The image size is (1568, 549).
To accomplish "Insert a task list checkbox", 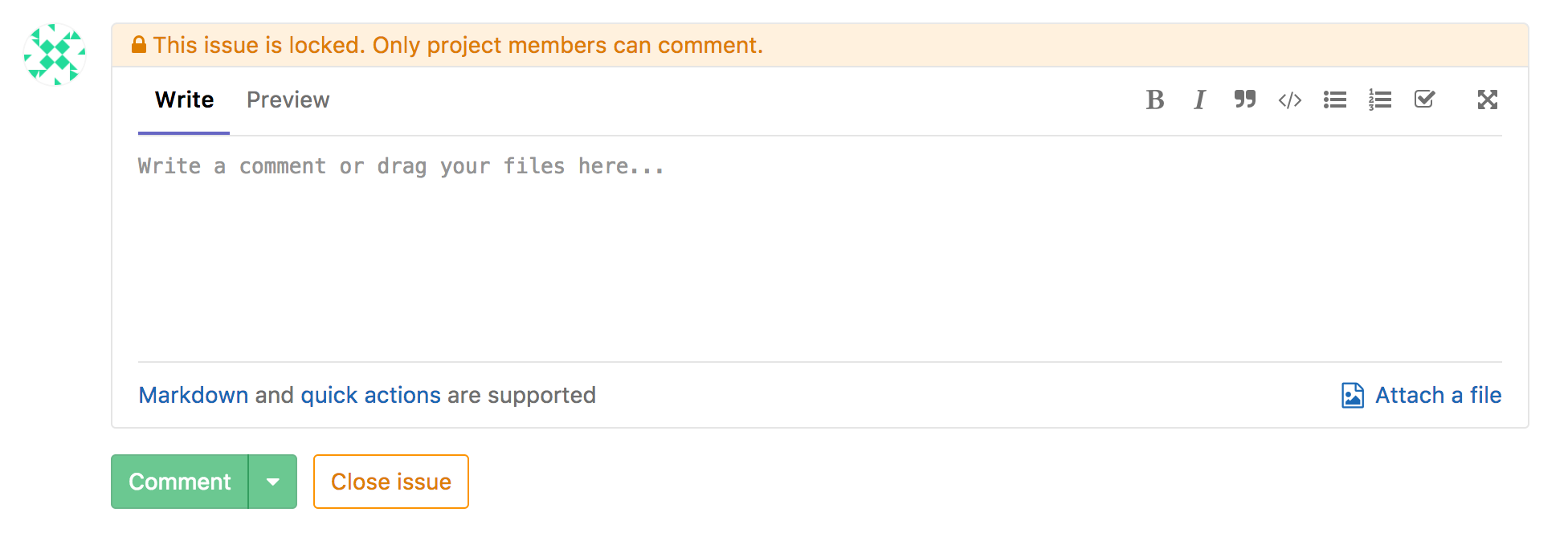I will point(1424,100).
